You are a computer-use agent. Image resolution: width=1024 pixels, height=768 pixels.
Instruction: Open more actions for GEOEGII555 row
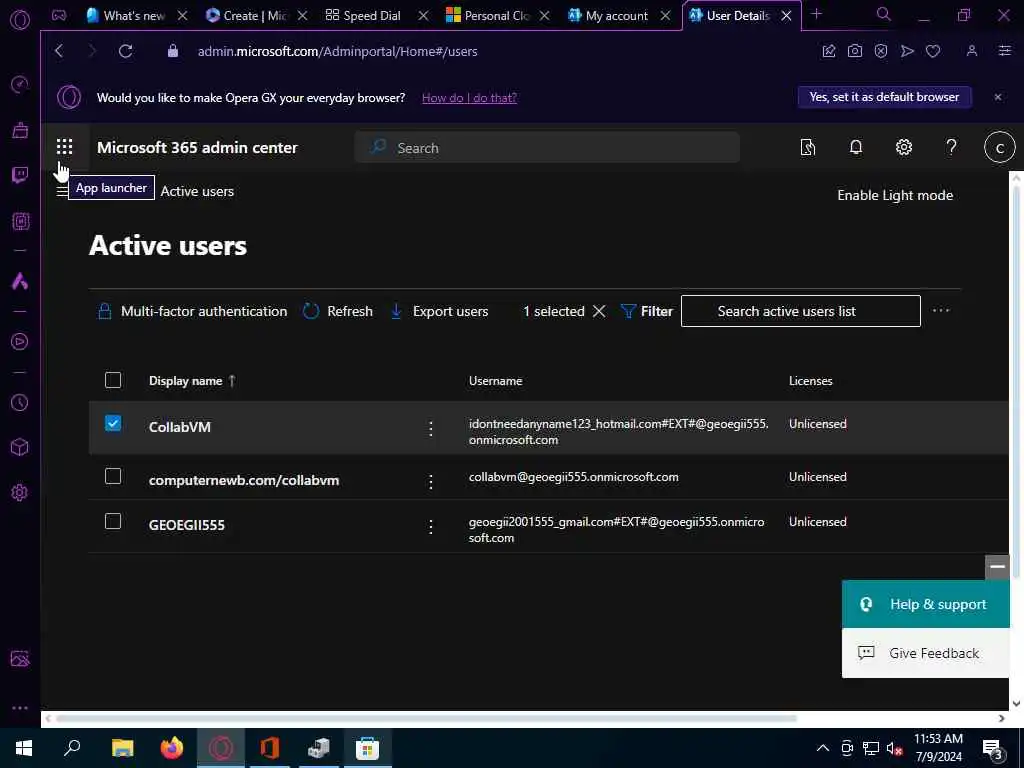(430, 527)
